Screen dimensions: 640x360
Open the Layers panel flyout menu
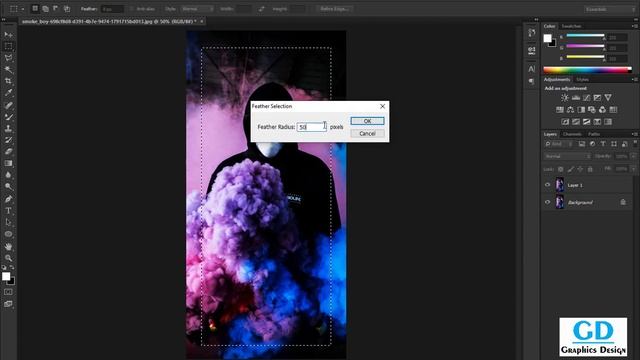pyautogui.click(x=634, y=134)
